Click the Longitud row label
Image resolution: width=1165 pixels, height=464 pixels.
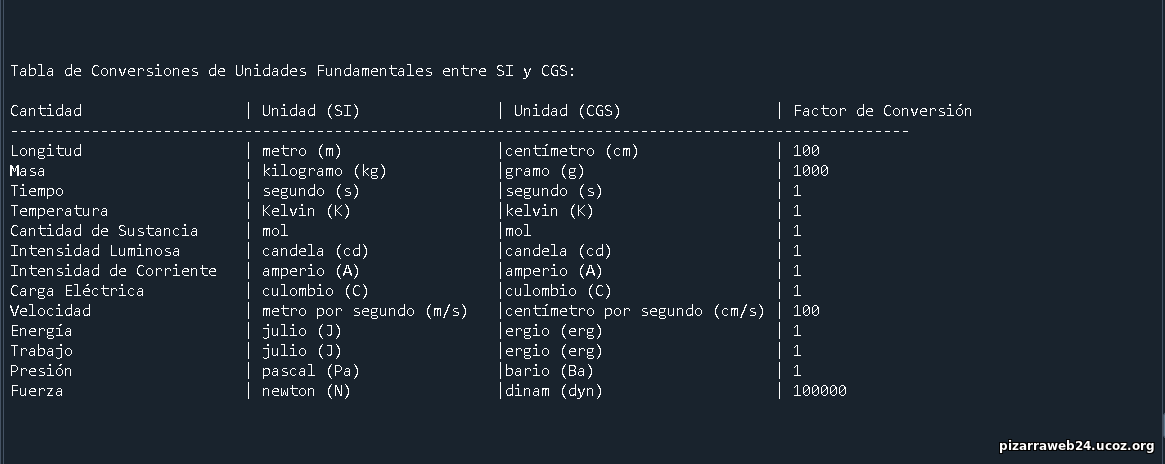(46, 151)
